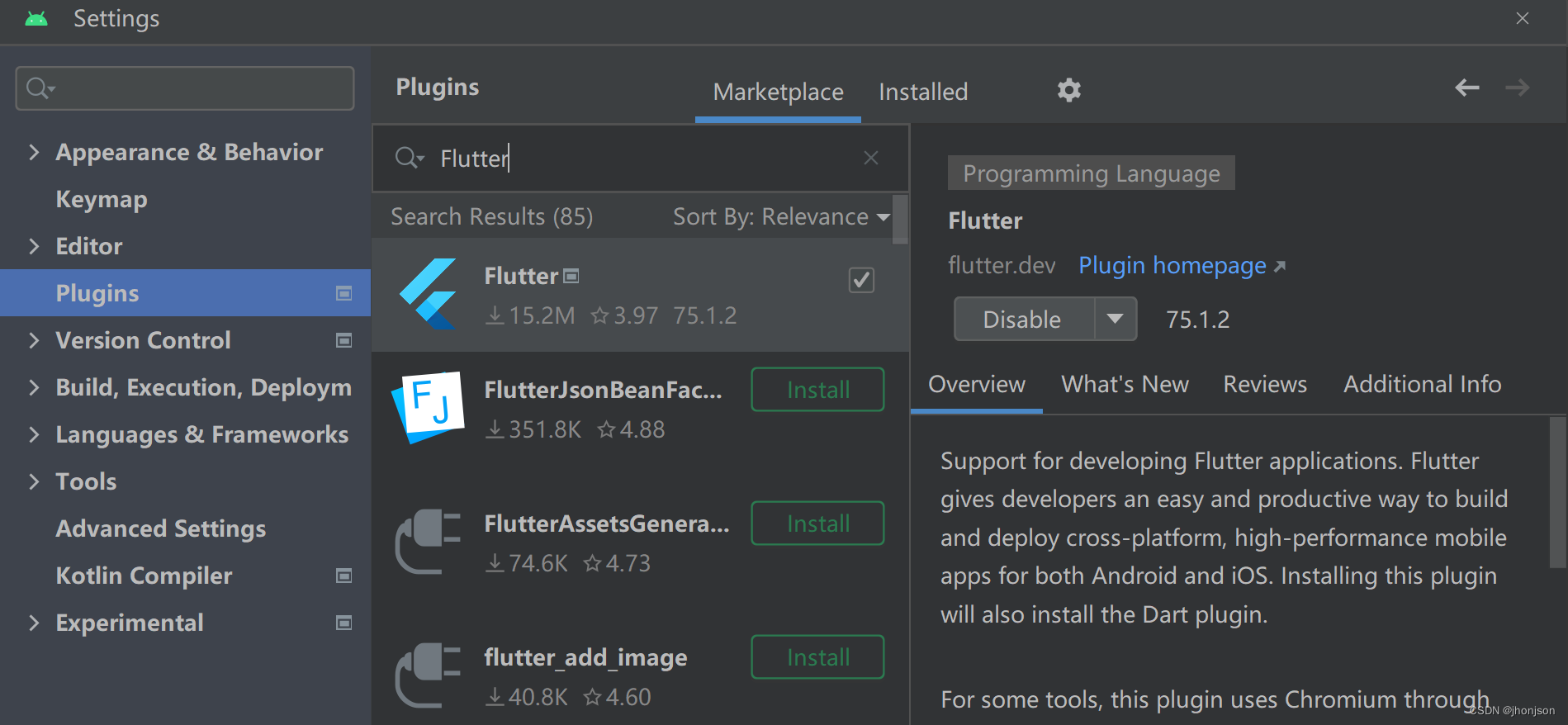Uncheck the Flutter plugin enabled checkbox
1568x725 pixels.
pyautogui.click(x=861, y=280)
